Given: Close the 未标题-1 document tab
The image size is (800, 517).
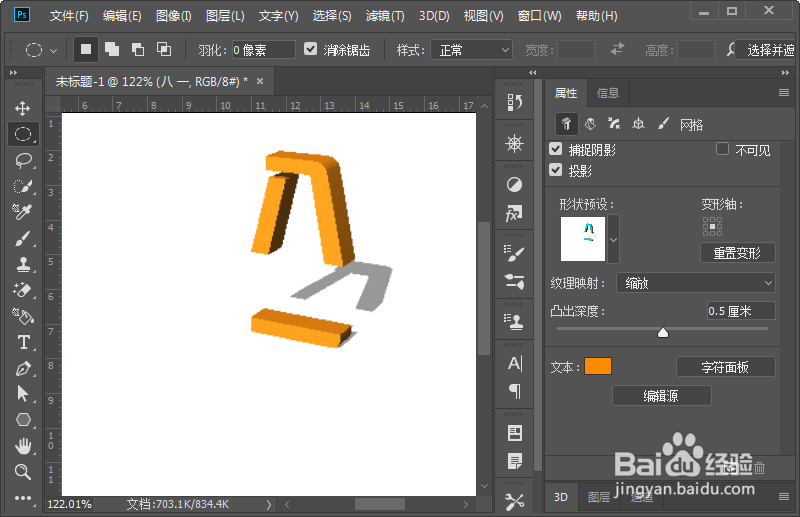Looking at the screenshot, I should click(x=260, y=81).
